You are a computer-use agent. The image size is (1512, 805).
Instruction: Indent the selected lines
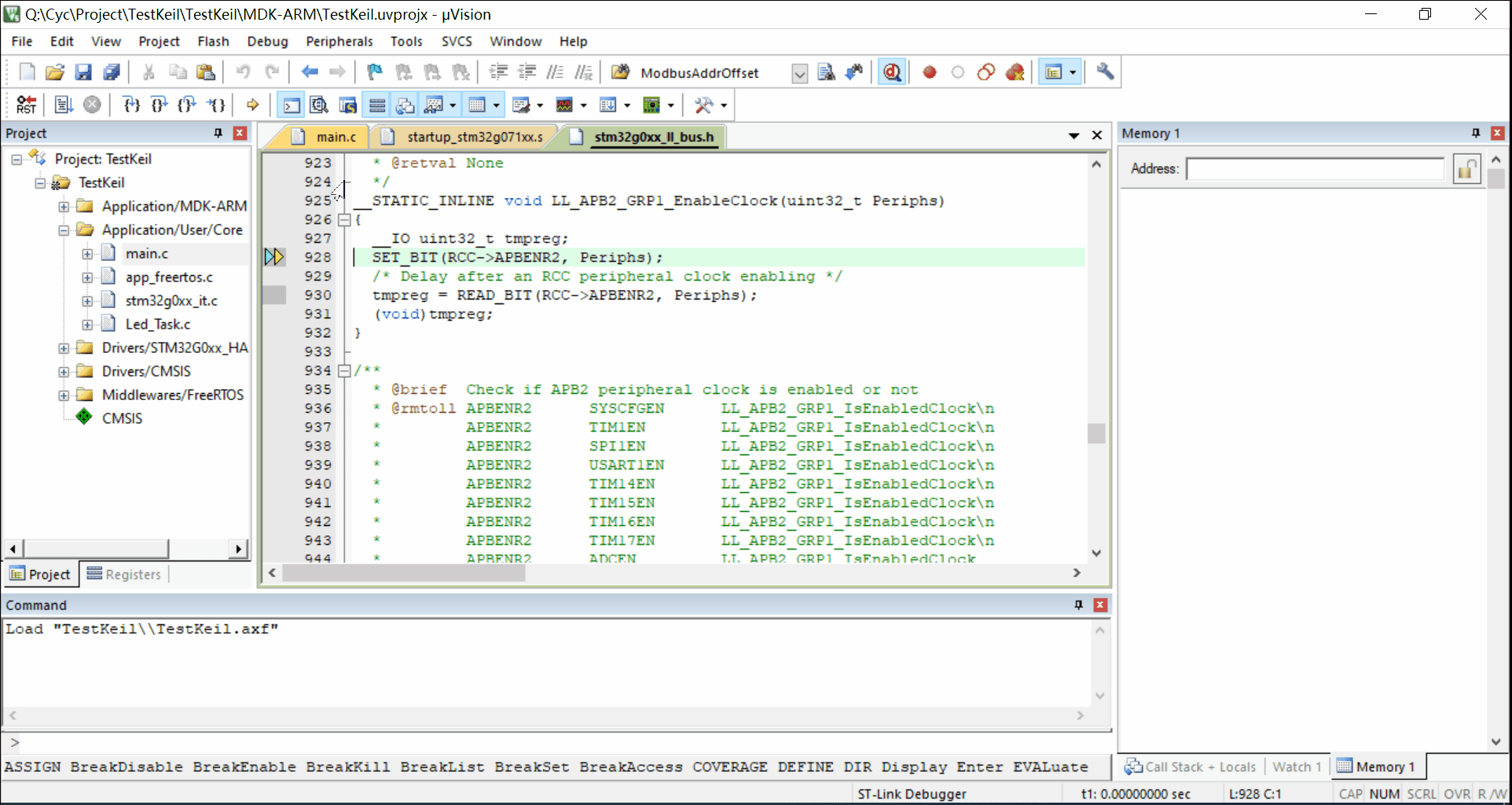pyautogui.click(x=498, y=72)
